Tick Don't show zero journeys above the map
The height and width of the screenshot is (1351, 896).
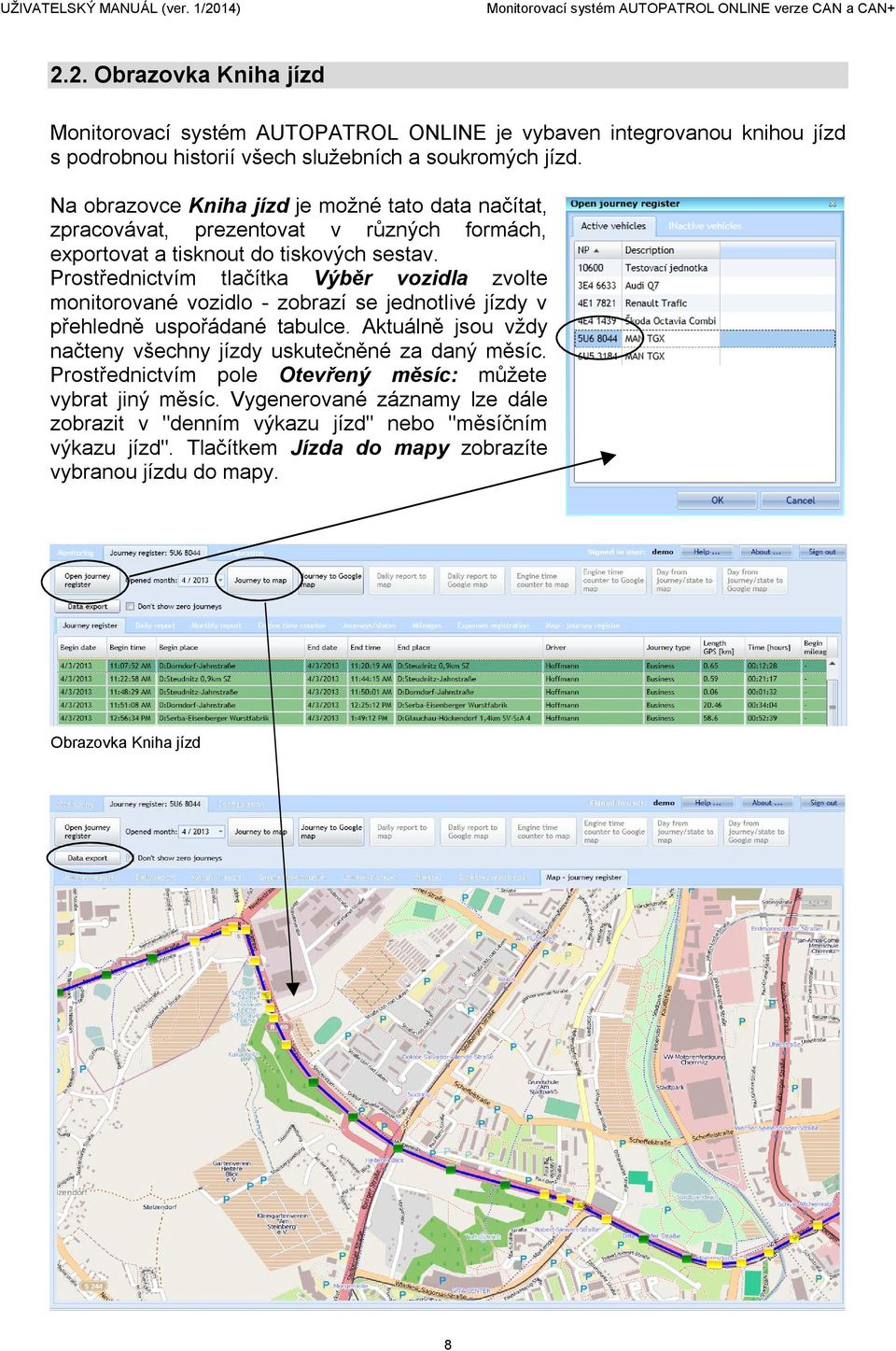131,858
